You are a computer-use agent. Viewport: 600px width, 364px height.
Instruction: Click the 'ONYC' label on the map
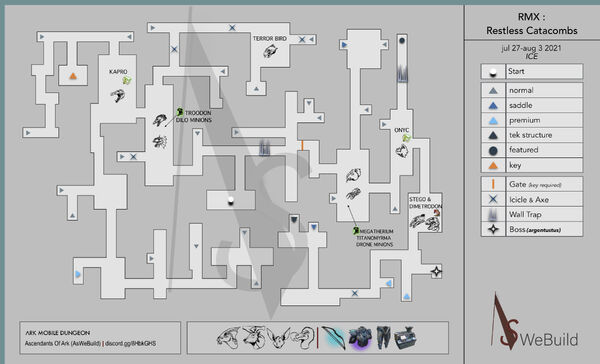pyautogui.click(x=401, y=130)
